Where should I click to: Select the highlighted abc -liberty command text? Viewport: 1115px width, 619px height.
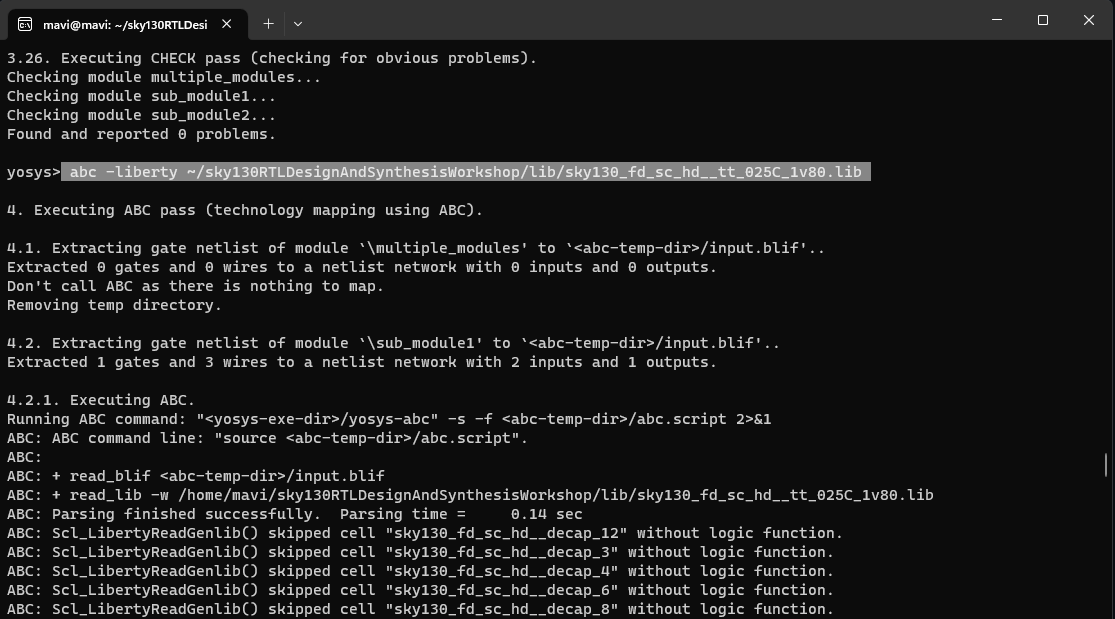tap(465, 171)
